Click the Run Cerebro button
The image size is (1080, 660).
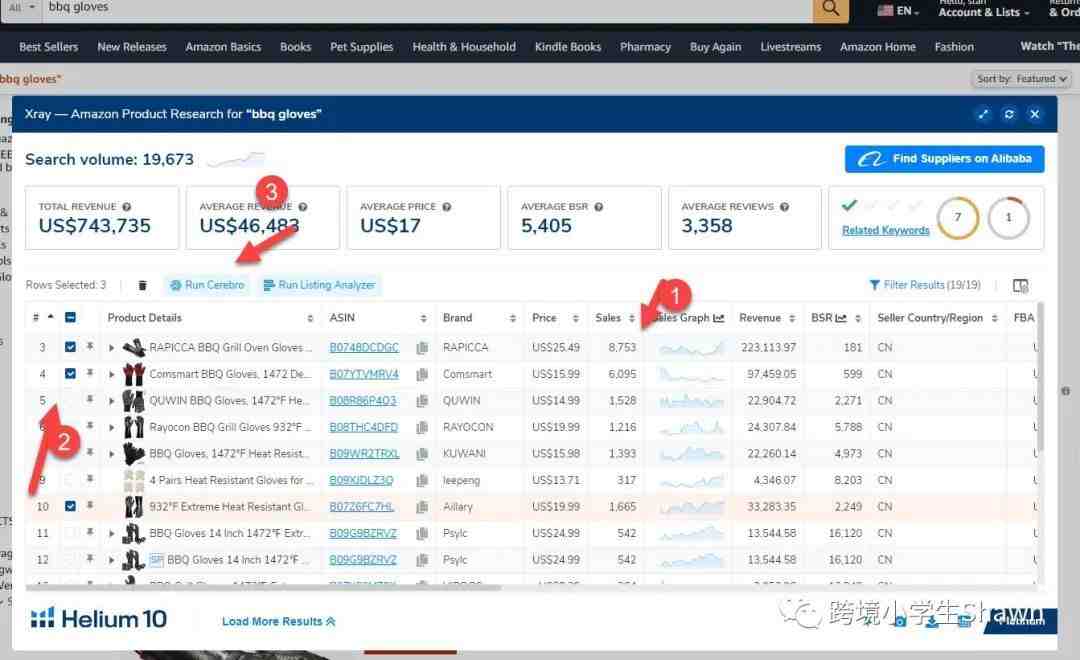coord(207,285)
